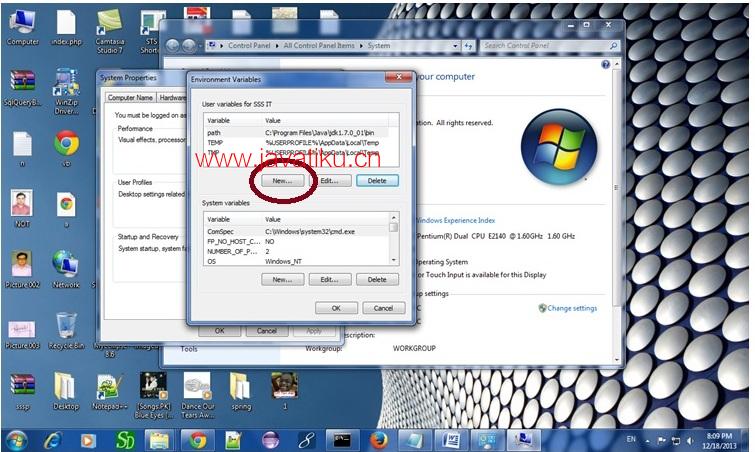Open Windows Experience Index link
The image size is (755, 452).
click(455, 220)
